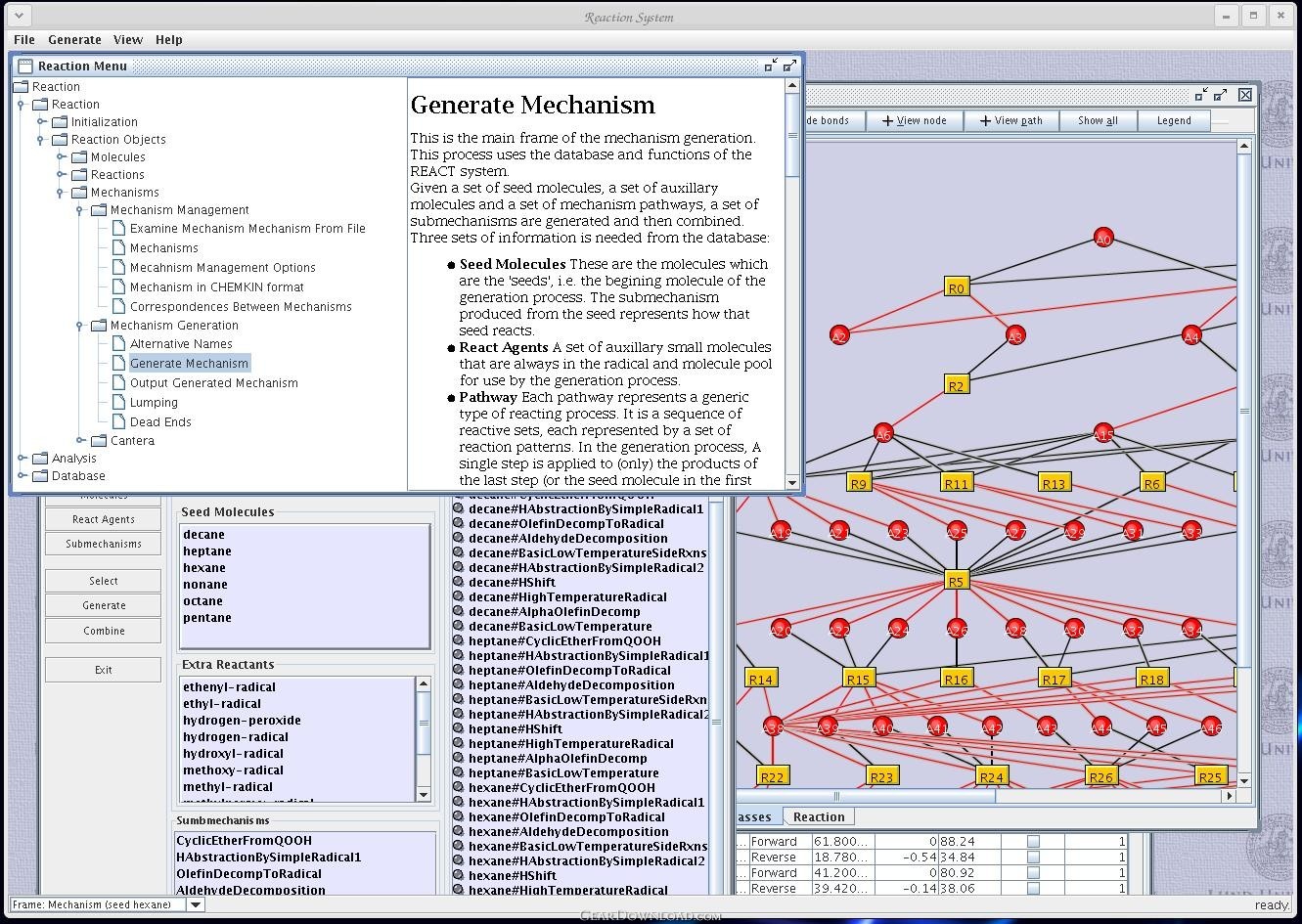The height and width of the screenshot is (924, 1302).
Task: Select molecule node A6 in the graph
Action: (883, 434)
